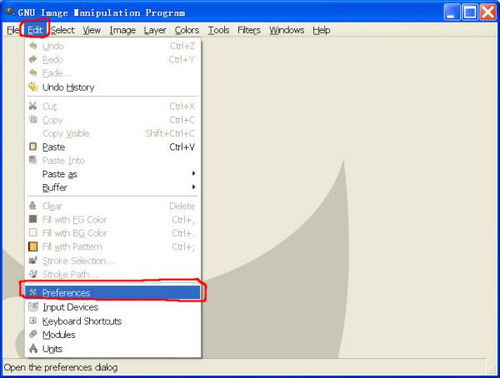Click the Units icon
The image size is (500, 378).
pyautogui.click(x=33, y=349)
